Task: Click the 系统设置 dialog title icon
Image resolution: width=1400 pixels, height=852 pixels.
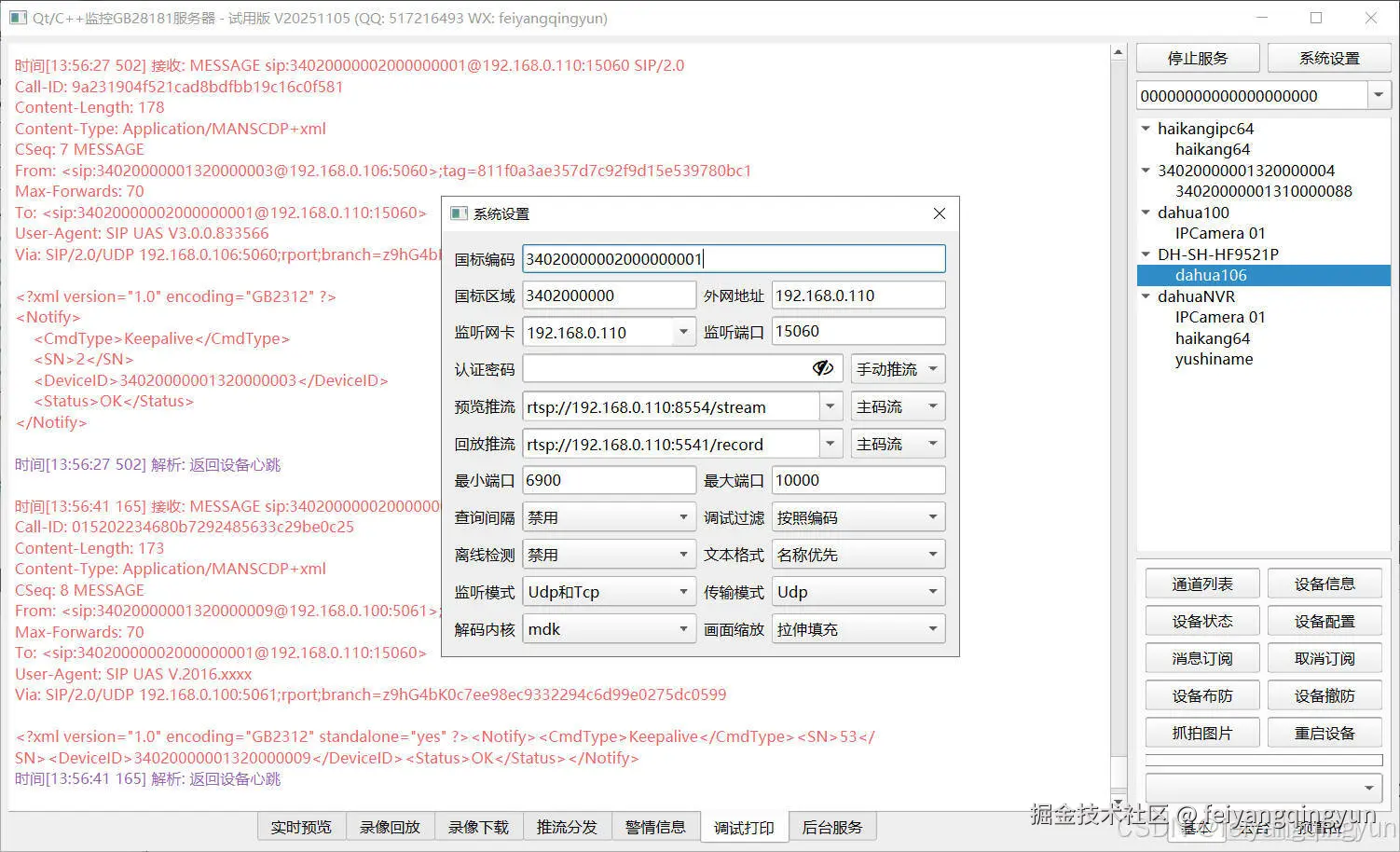Action: click(459, 213)
